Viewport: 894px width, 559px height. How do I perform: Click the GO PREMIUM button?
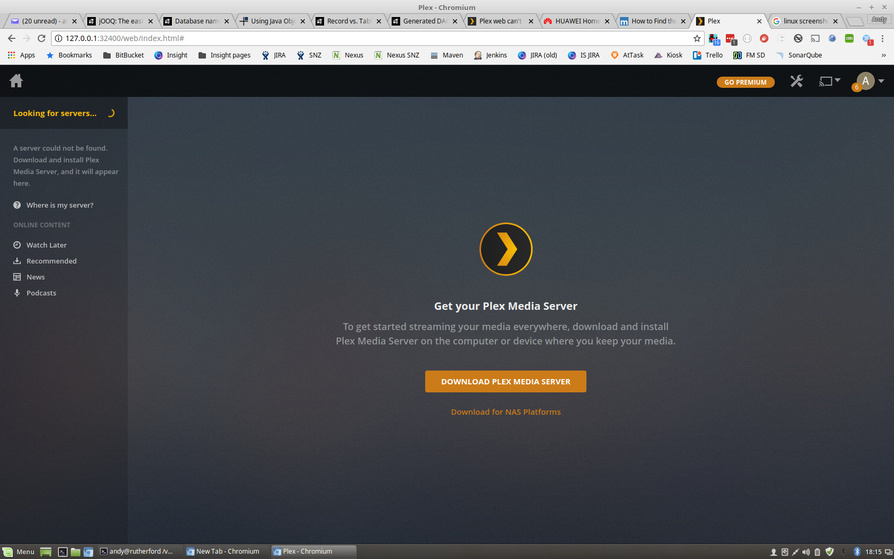[745, 82]
